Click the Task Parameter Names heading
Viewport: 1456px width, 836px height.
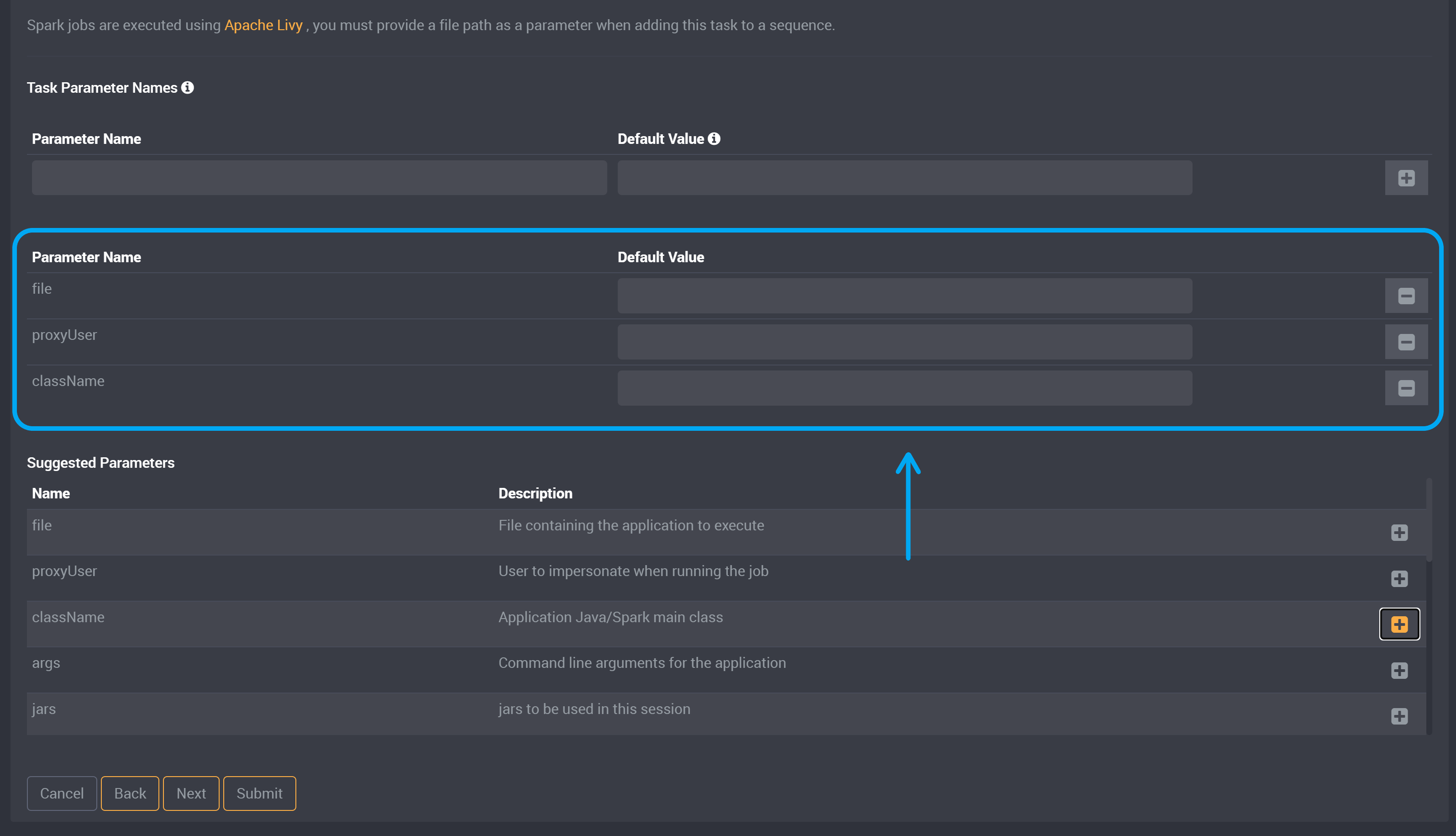point(102,88)
